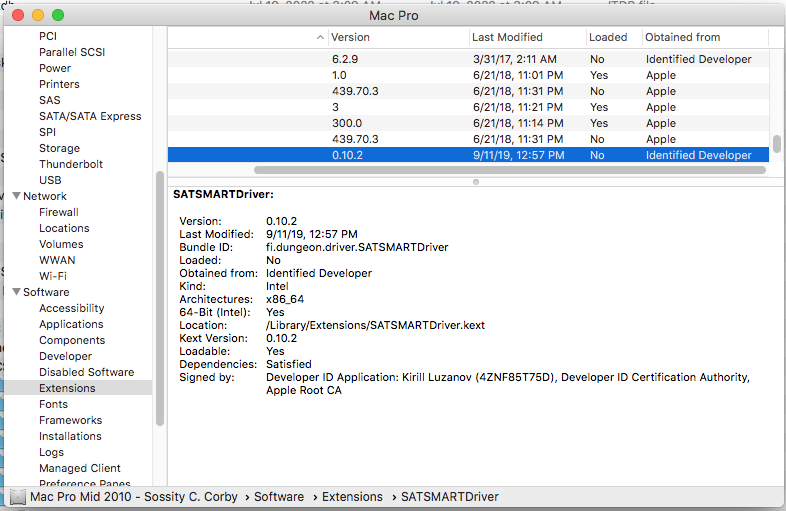This screenshot has height=511, width=786.
Task: Select the Software category label
Action: (x=46, y=292)
